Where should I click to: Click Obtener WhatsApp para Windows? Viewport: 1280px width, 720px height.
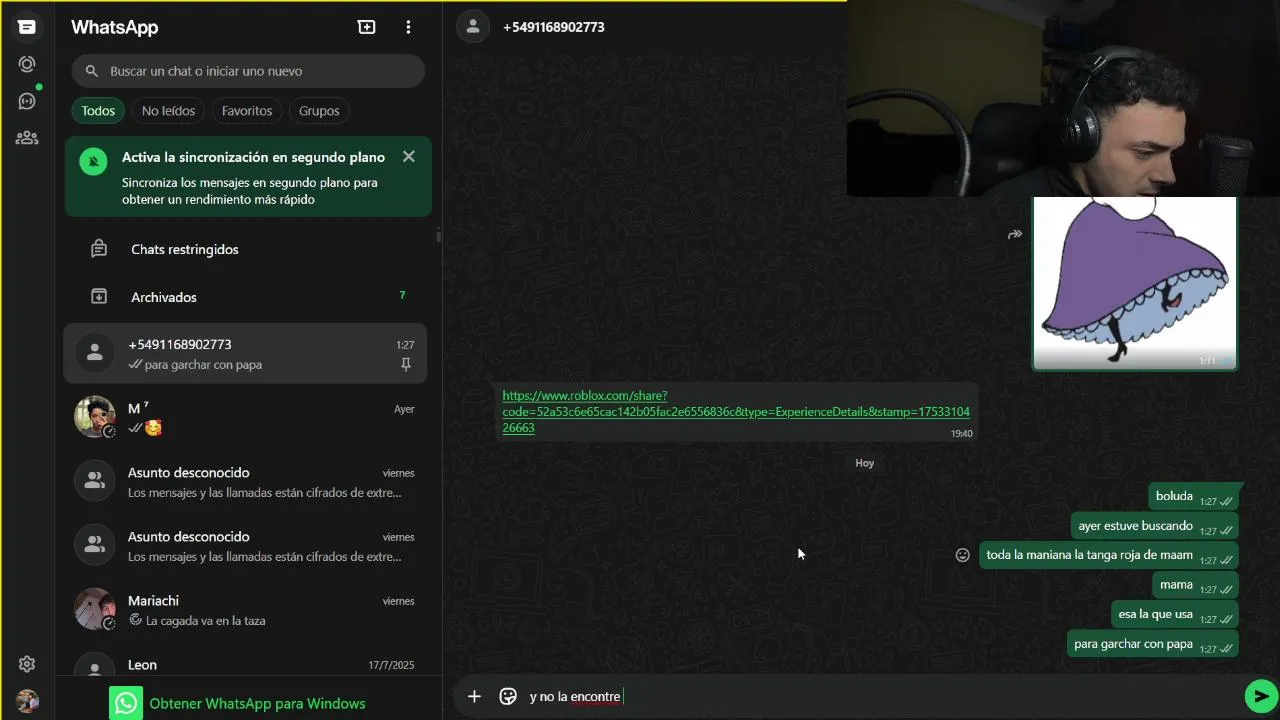pos(257,703)
